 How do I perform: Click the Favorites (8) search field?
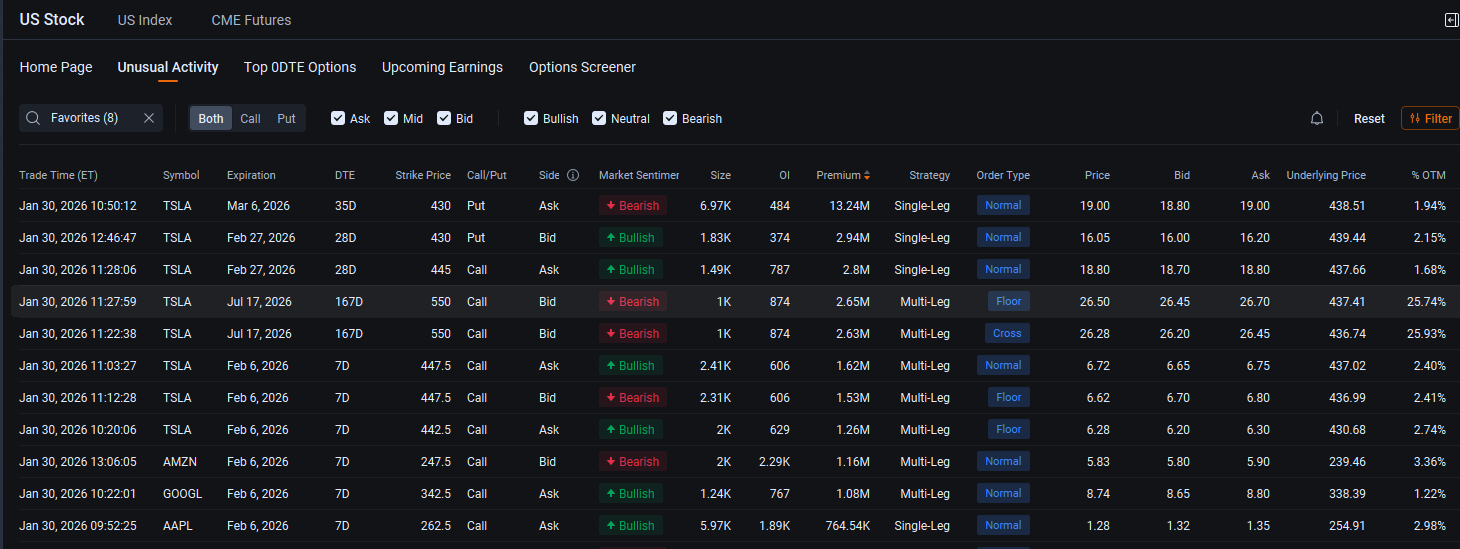[91, 118]
